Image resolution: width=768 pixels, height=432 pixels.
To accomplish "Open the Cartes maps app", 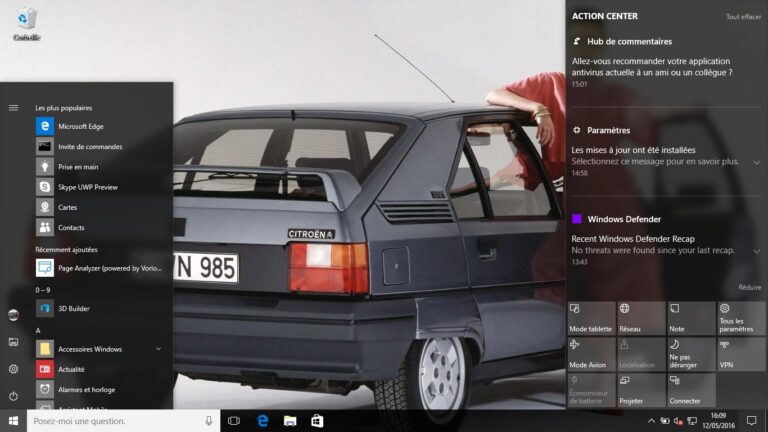I will tap(67, 207).
